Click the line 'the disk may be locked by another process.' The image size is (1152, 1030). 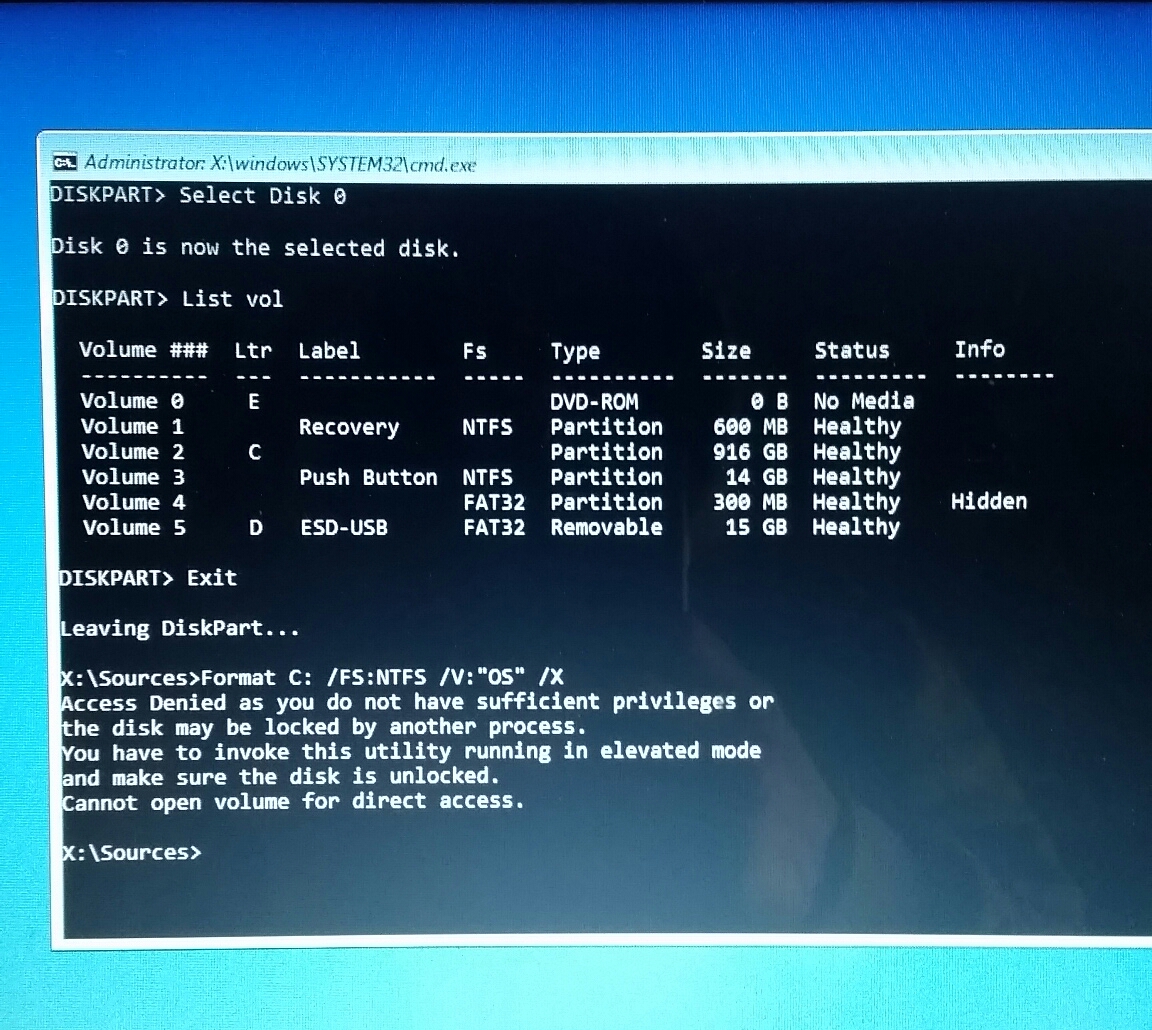pyautogui.click(x=324, y=727)
